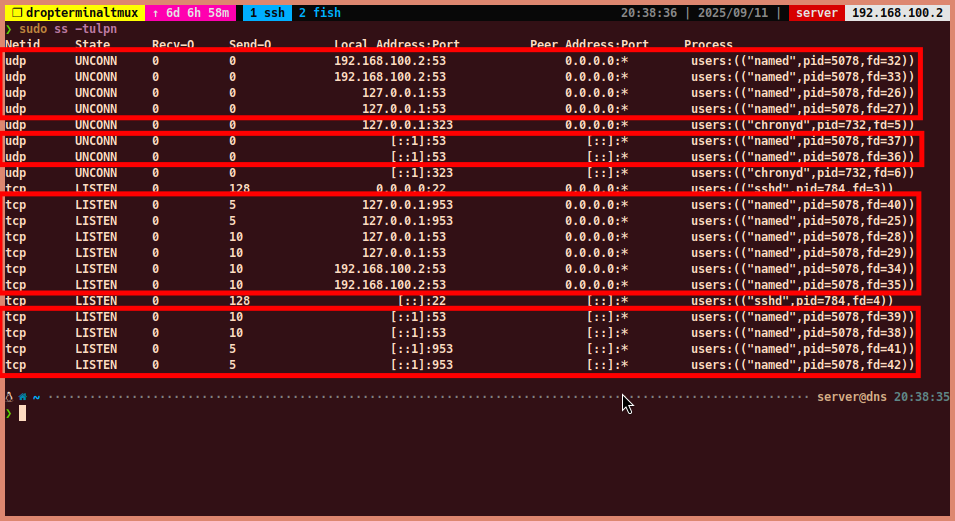Screen dimensions: 955x521
Task: Click the 6d 6h 58m uptime segment
Action: 200,13
